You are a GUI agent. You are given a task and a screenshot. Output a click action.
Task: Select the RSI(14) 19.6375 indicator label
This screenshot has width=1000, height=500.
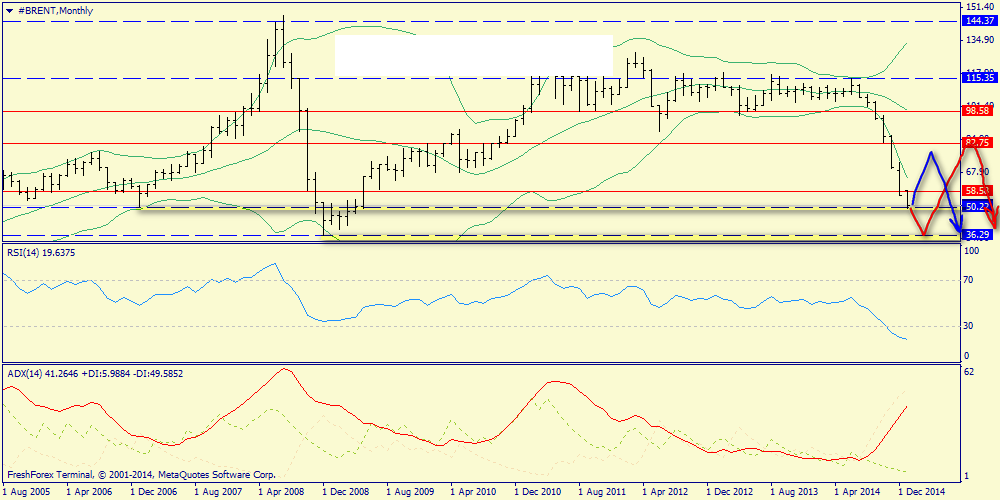pos(39,252)
